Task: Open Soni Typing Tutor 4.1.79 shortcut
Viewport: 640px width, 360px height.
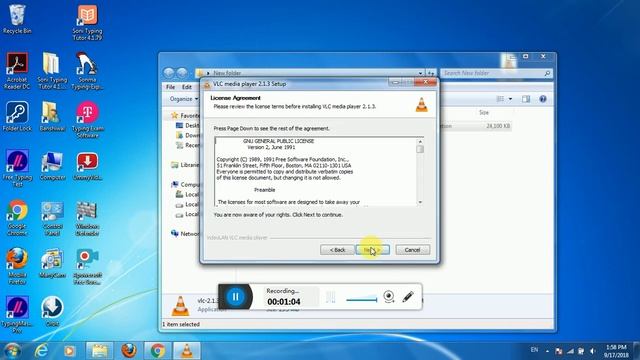Action: click(x=87, y=22)
